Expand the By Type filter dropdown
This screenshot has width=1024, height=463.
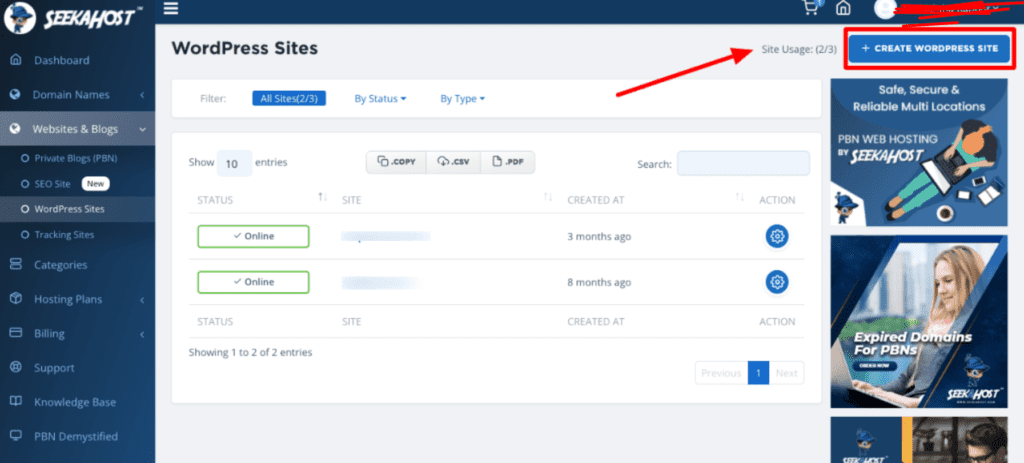pos(462,99)
